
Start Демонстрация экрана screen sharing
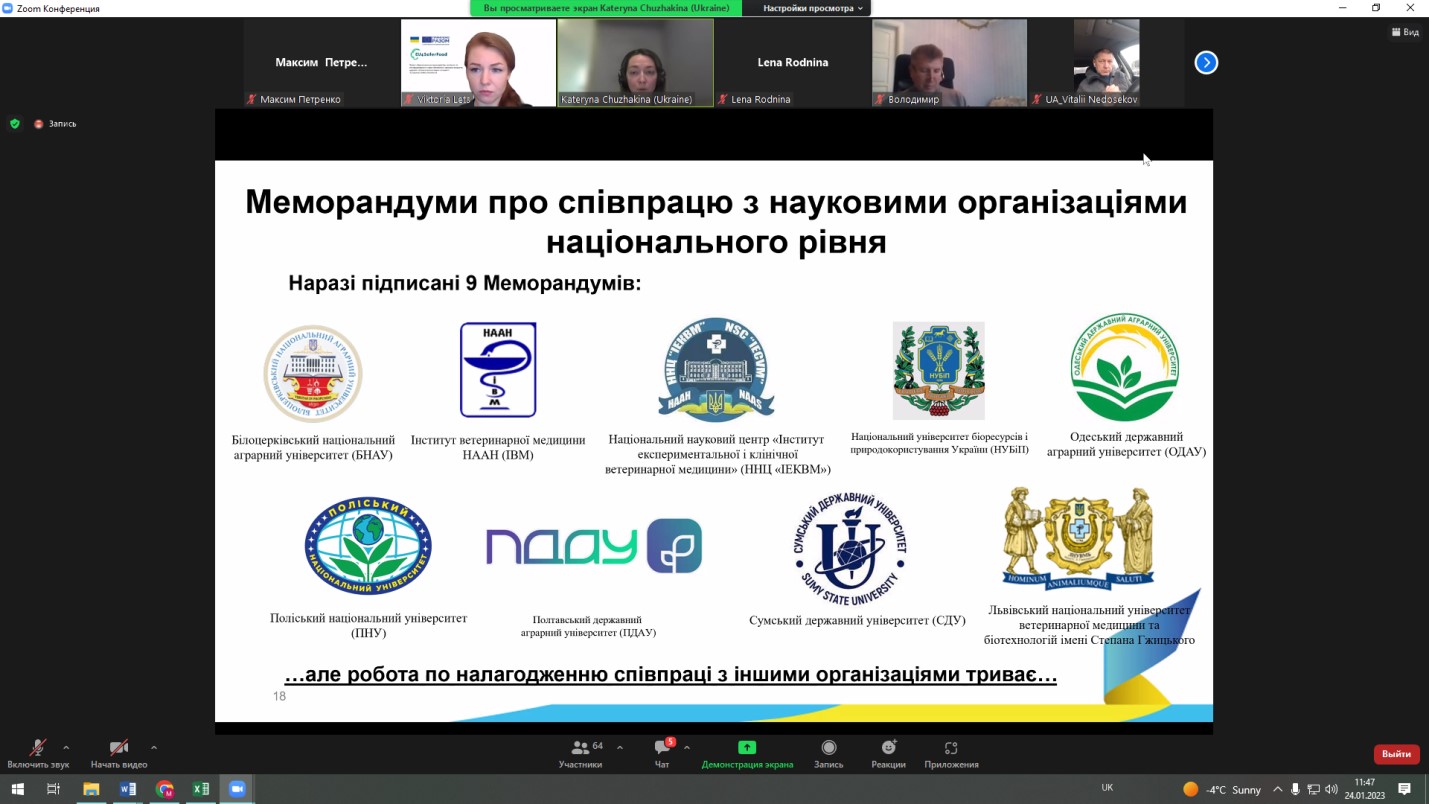[x=747, y=754]
